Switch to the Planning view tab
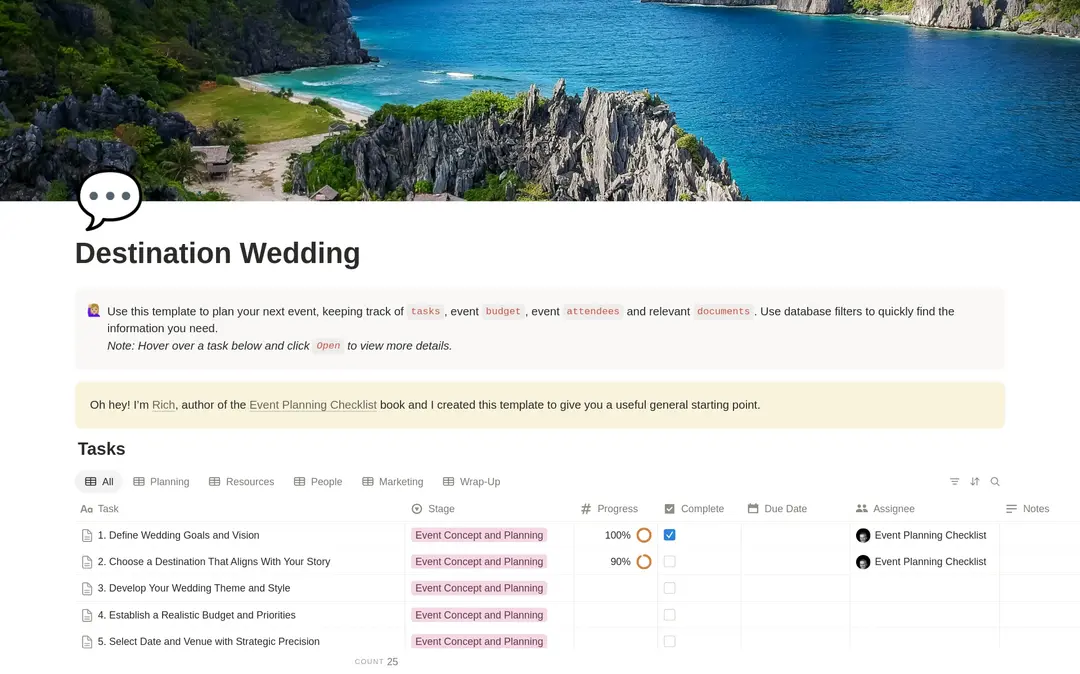 (161, 482)
